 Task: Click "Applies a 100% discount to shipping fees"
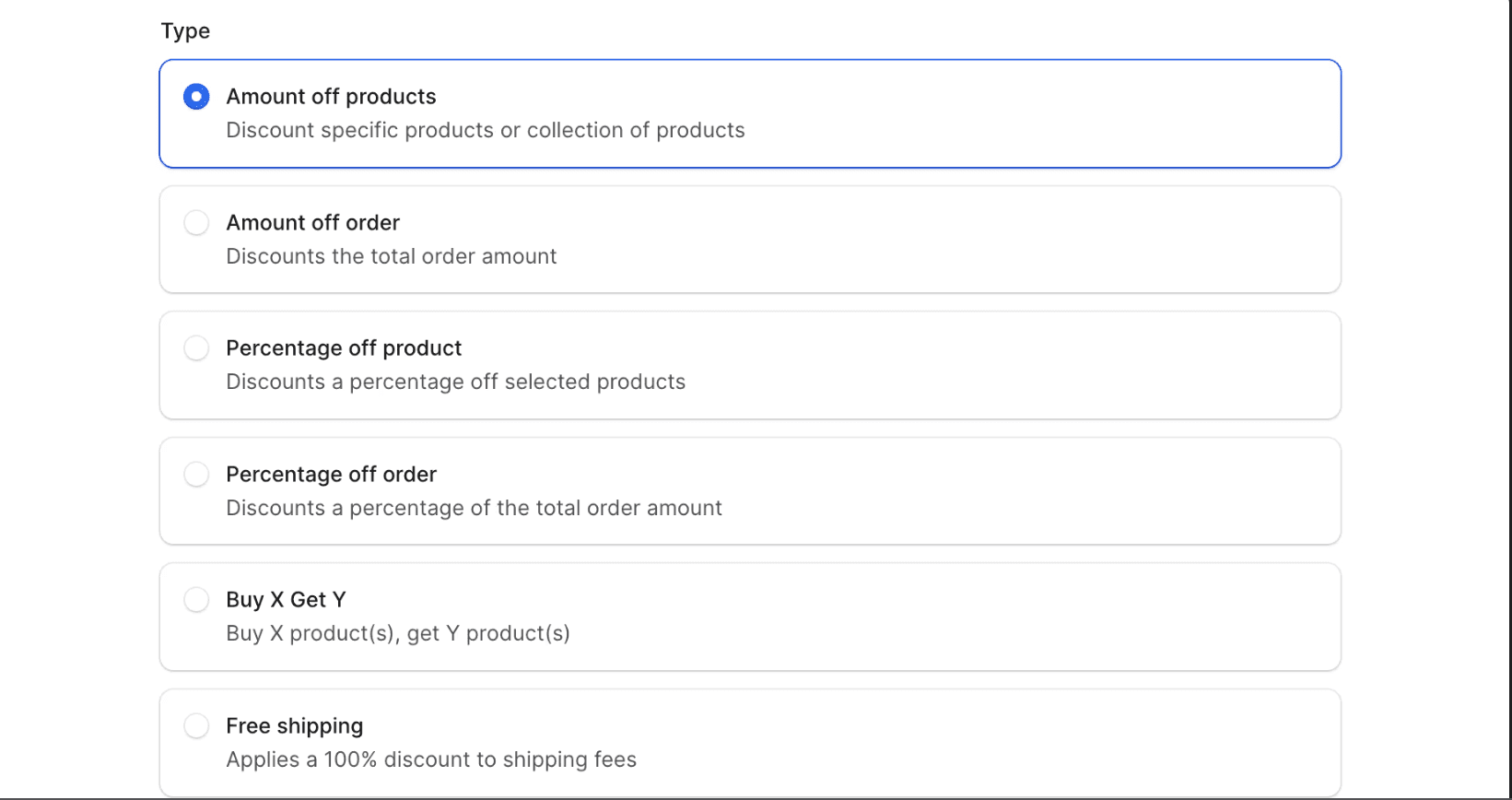click(430, 760)
